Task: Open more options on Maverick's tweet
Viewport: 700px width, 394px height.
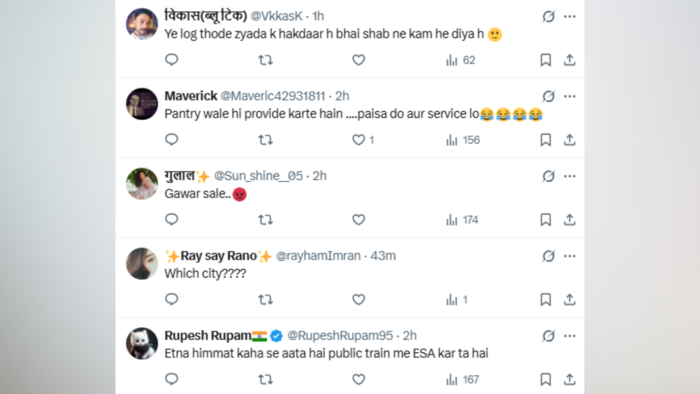Action: (570, 96)
